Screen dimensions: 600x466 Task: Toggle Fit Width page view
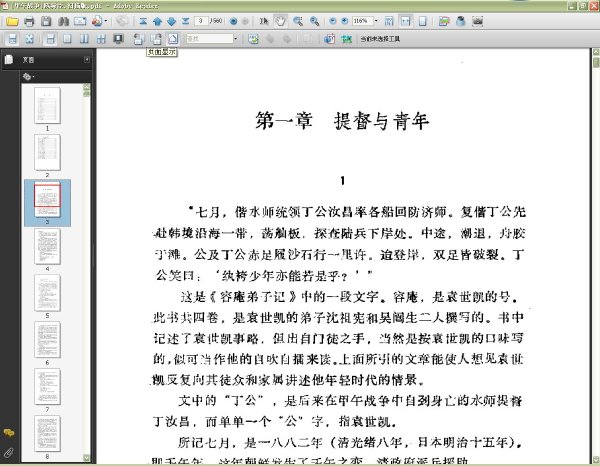click(x=406, y=21)
